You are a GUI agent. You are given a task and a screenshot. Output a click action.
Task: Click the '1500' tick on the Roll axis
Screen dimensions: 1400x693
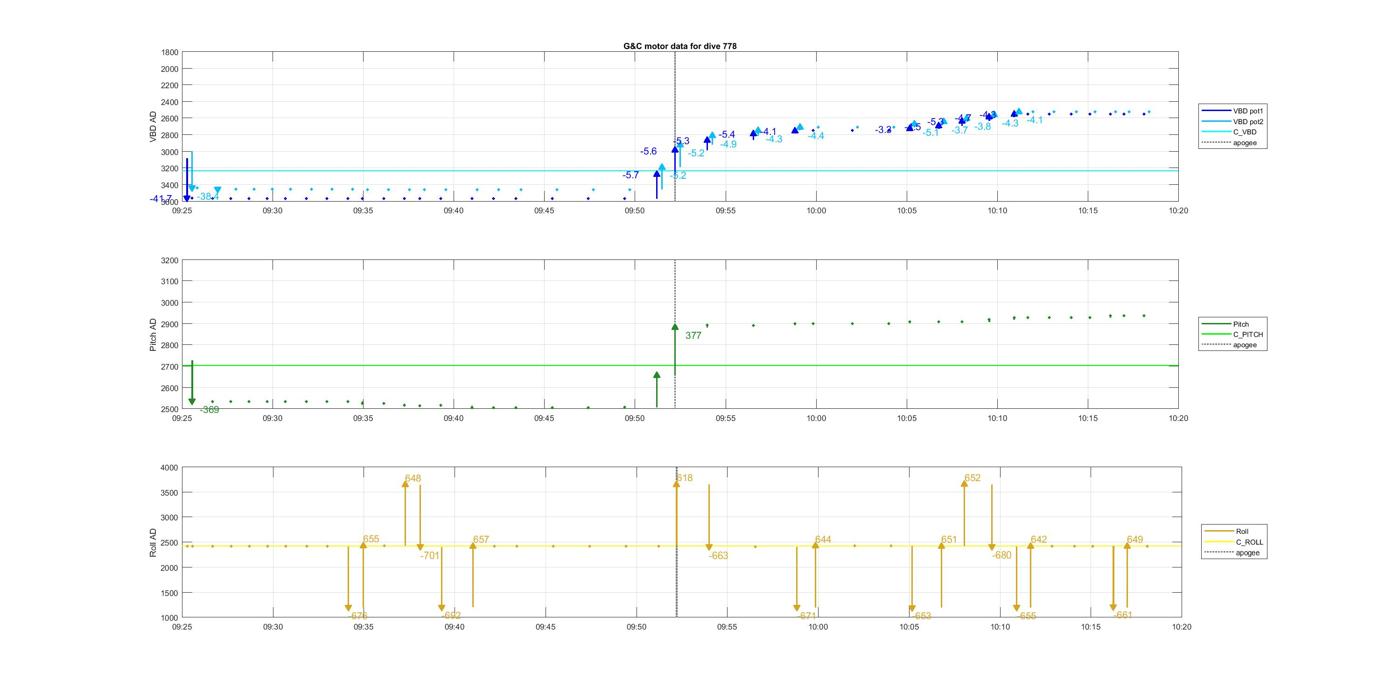(x=170, y=593)
